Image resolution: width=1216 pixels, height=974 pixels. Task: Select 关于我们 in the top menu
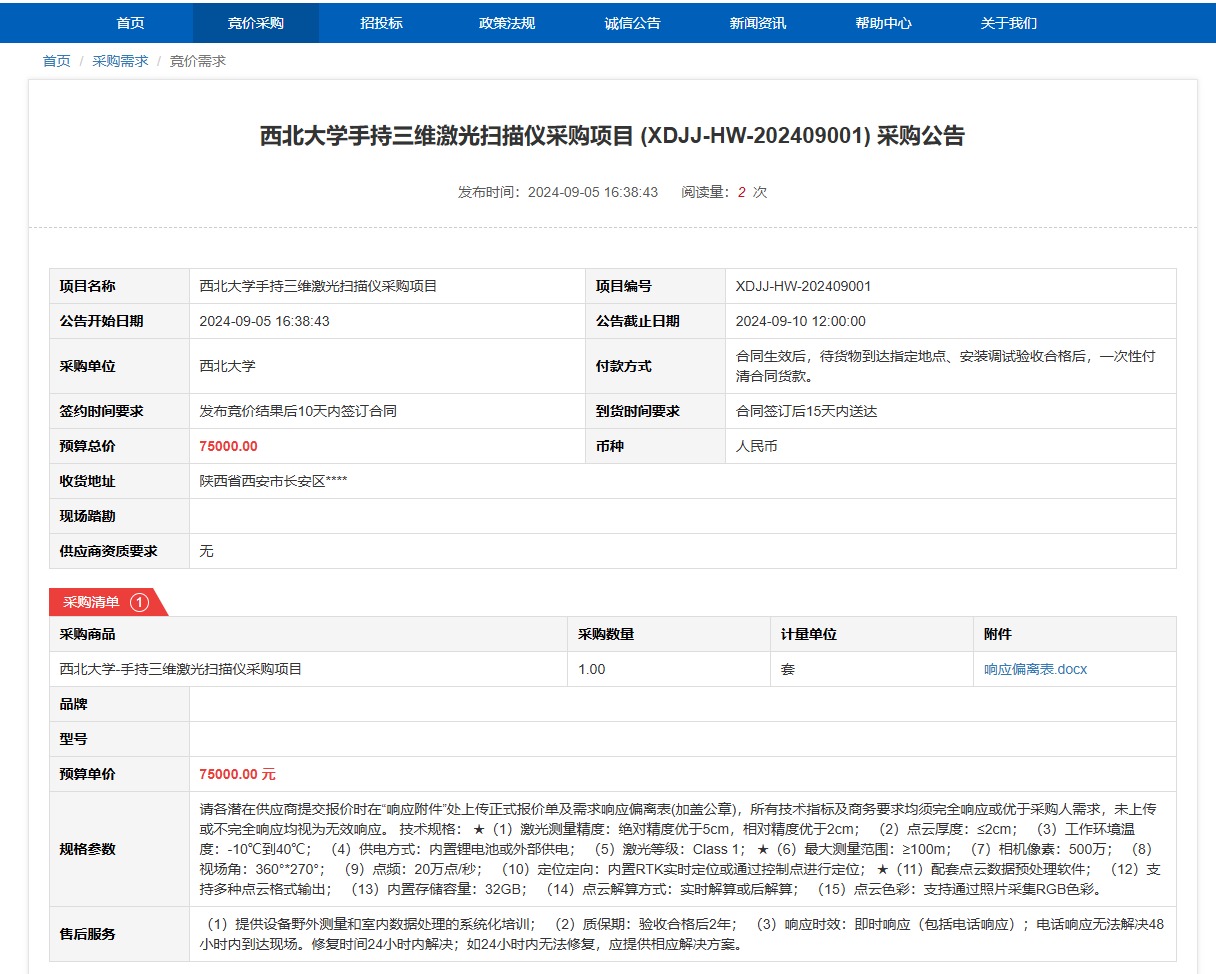tap(1008, 23)
